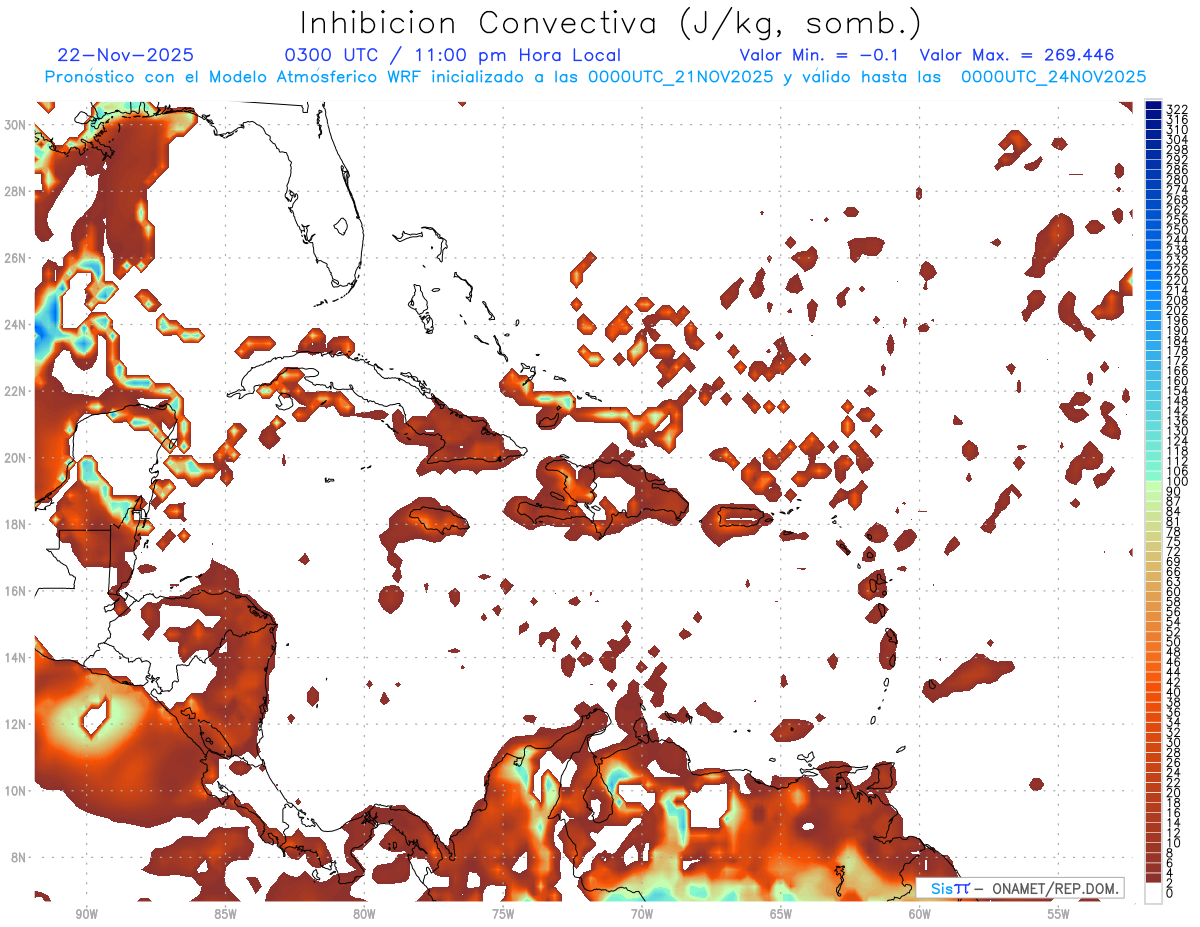Click the white colorbar swatch beside 0
Viewport: 1200px width, 927px height.
1153,895
